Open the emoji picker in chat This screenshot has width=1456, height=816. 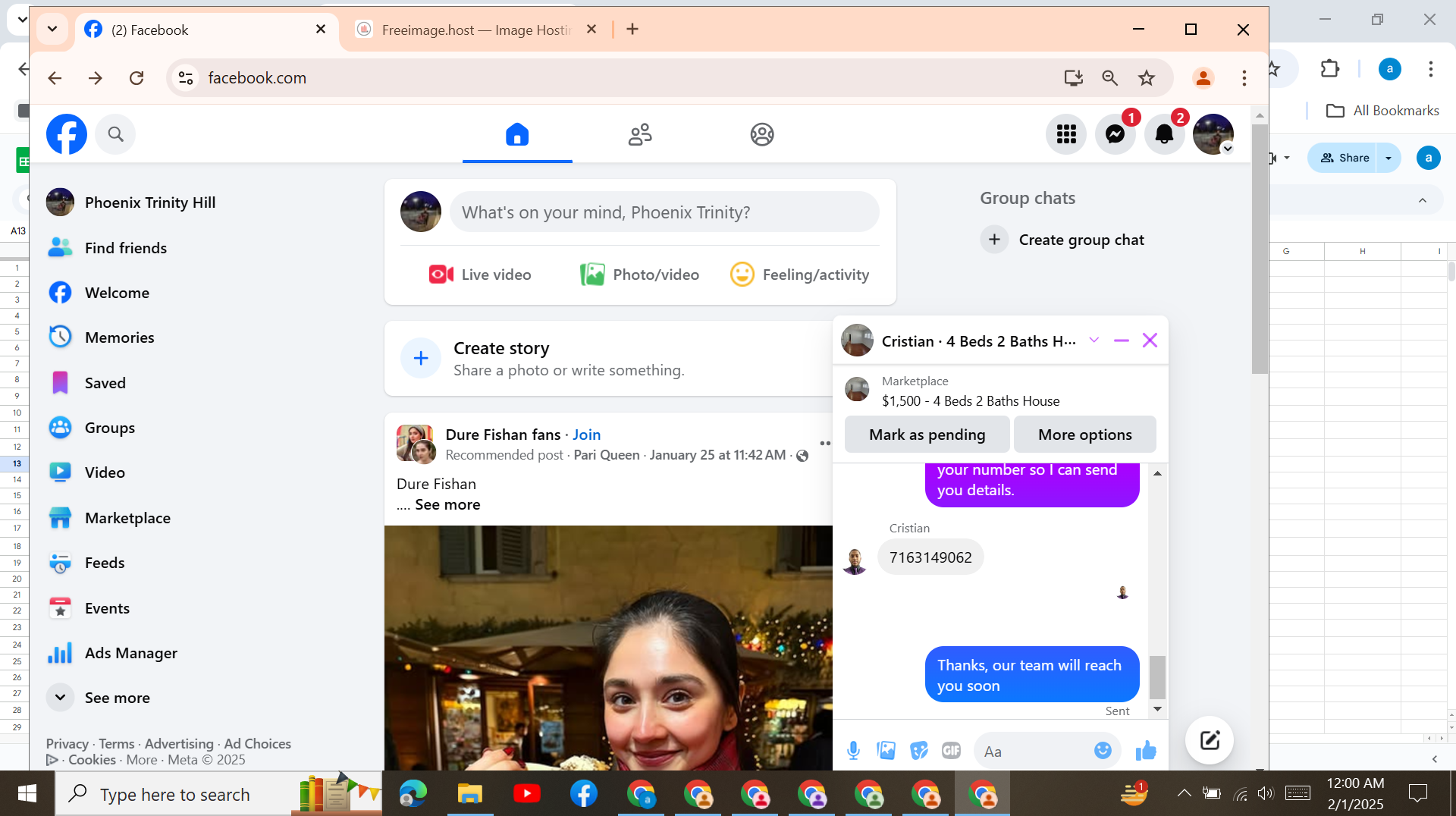tap(1103, 750)
